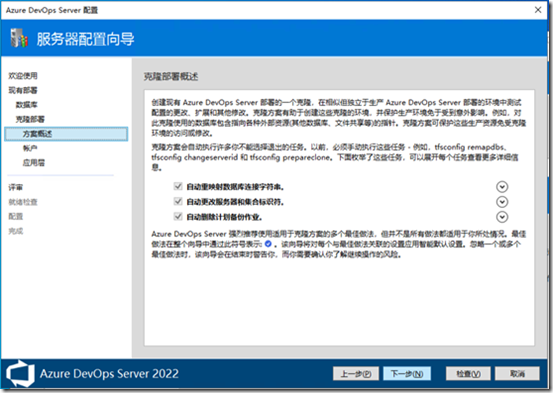Open the 完成 step in sidebar
The width and height of the screenshot is (553, 393).
16,231
